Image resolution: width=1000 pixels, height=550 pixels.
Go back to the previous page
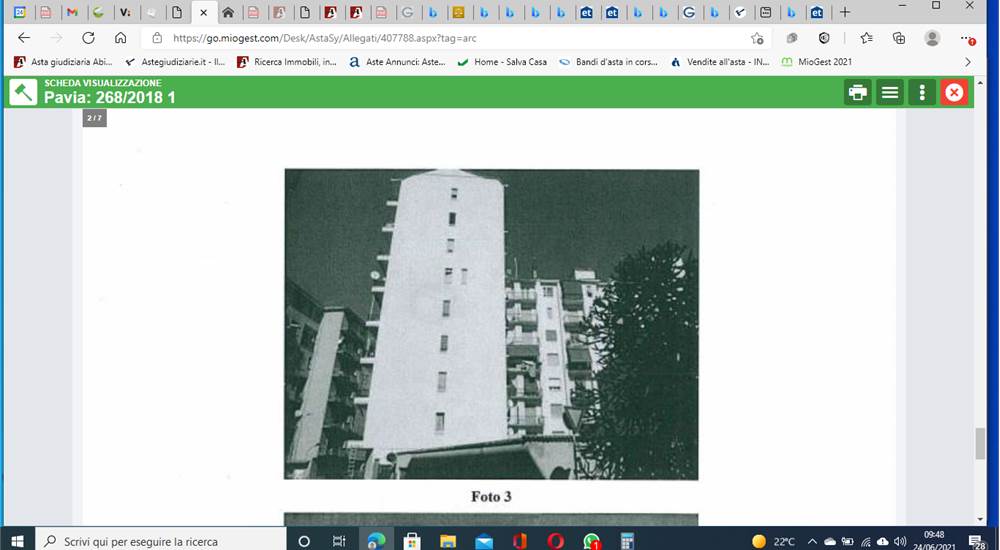pyautogui.click(x=24, y=38)
